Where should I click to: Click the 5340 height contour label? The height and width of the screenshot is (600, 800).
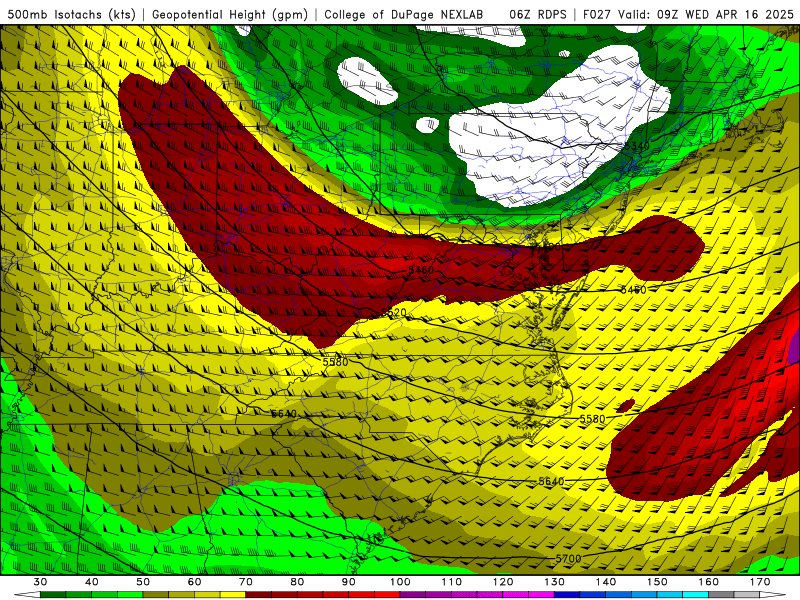[637, 146]
